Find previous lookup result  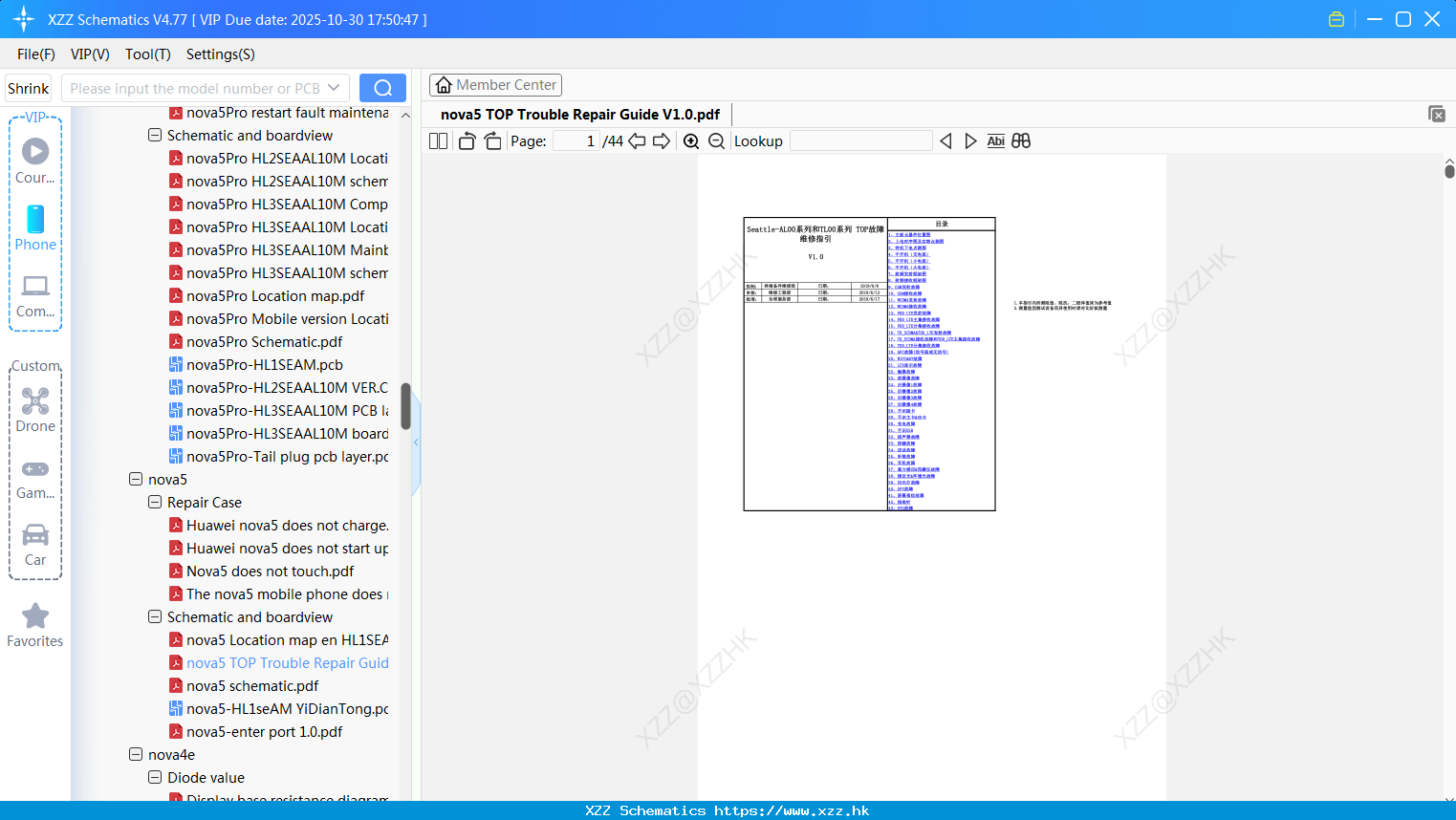(945, 140)
